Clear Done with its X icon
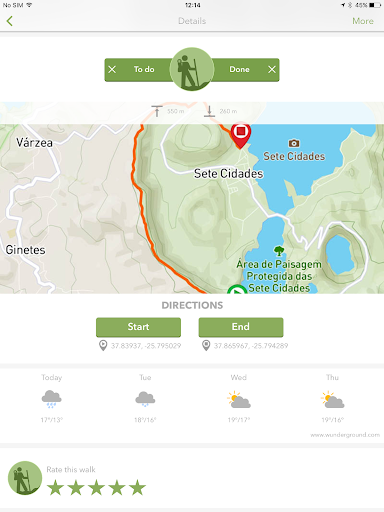Screen dimensions: 384x512 coord(272,69)
